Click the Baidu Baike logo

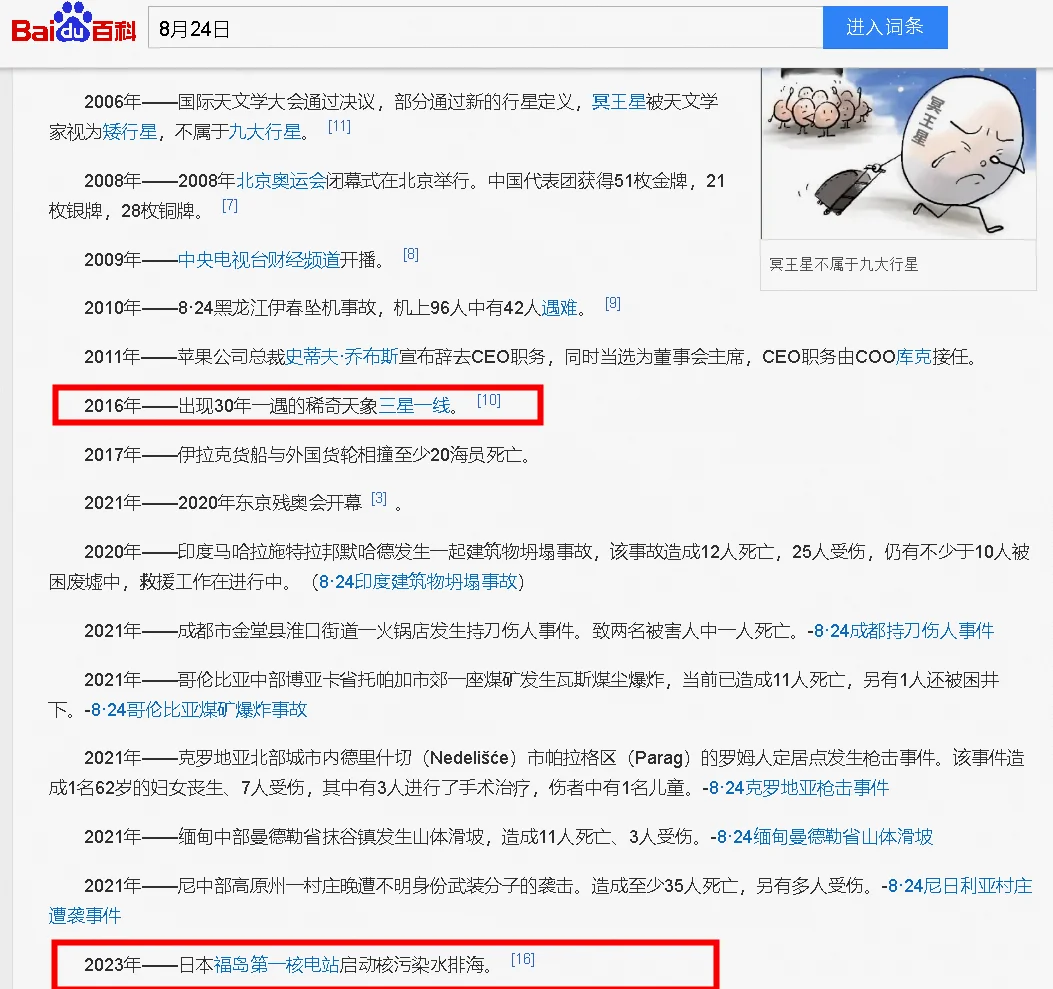click(x=74, y=24)
